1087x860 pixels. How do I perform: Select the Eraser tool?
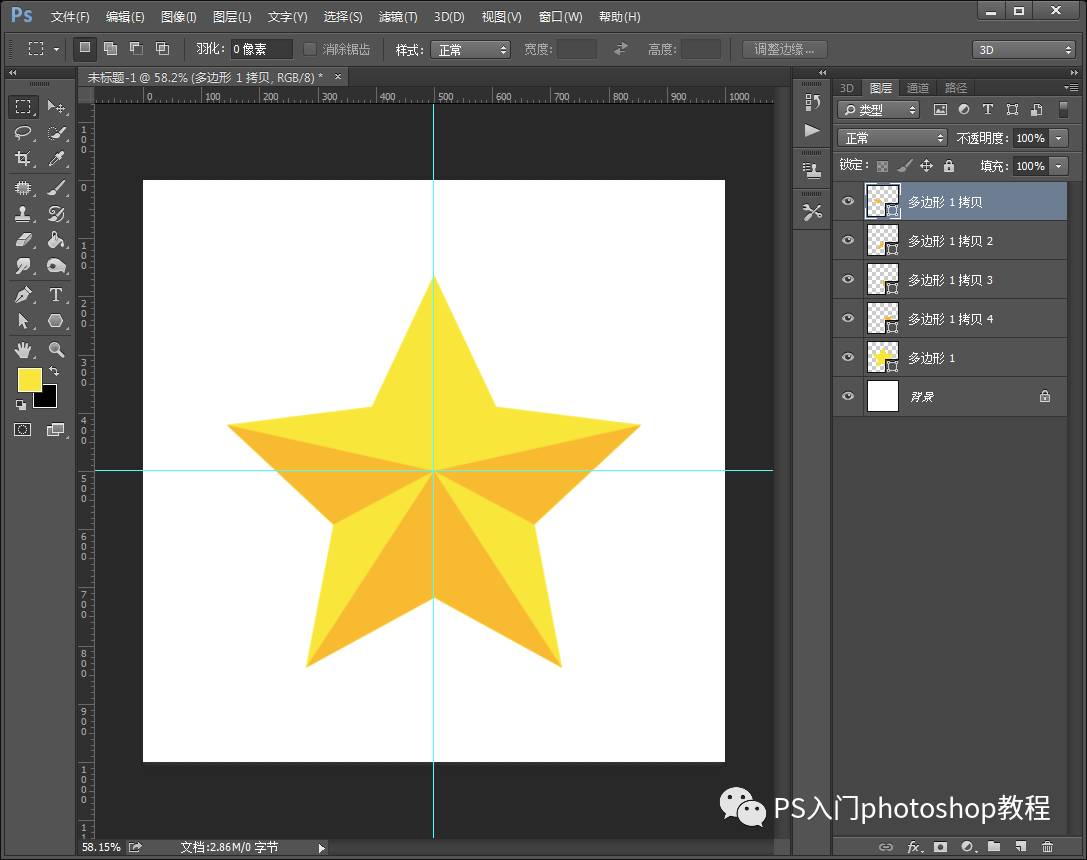[23, 240]
